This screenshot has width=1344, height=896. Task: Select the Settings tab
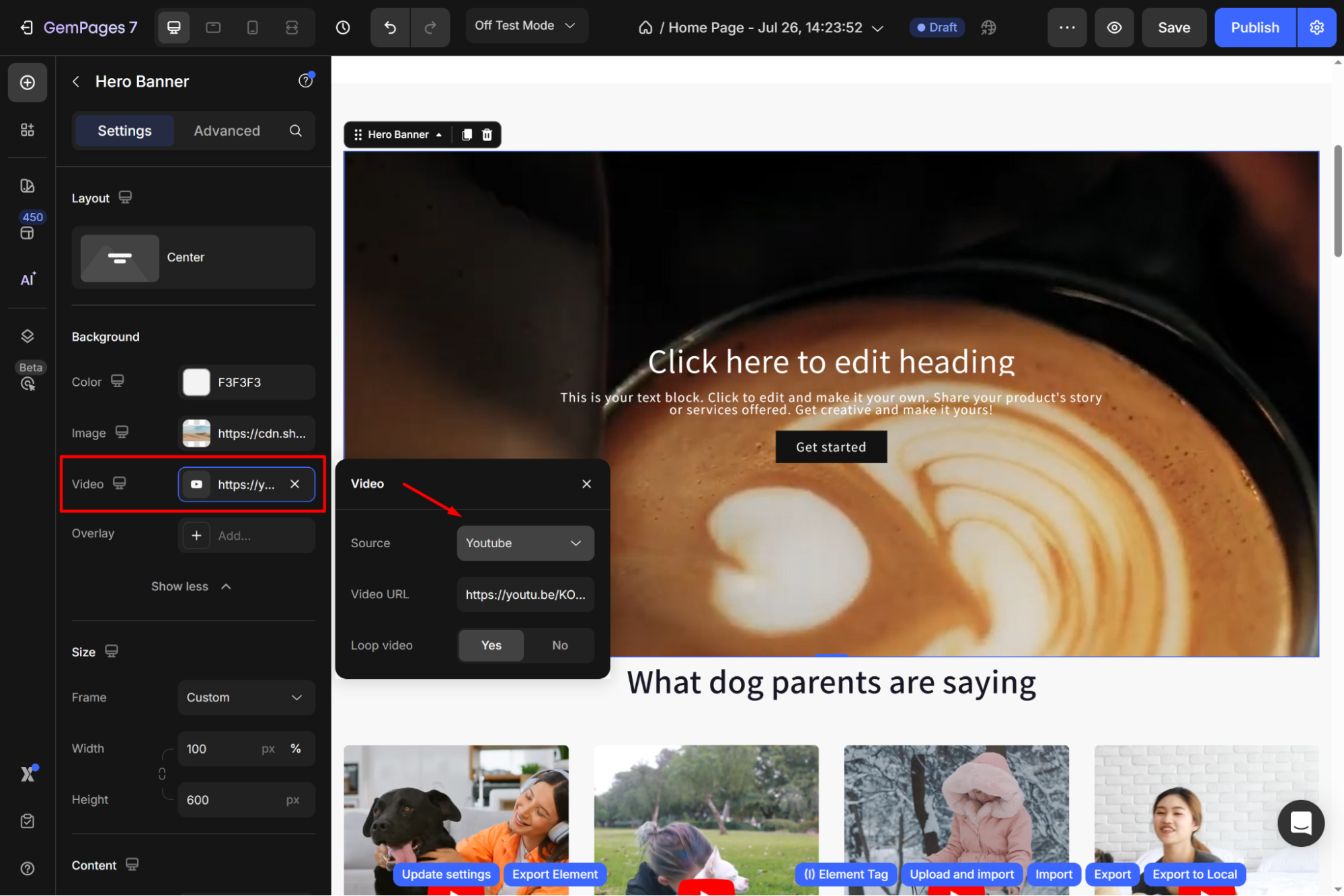click(124, 130)
